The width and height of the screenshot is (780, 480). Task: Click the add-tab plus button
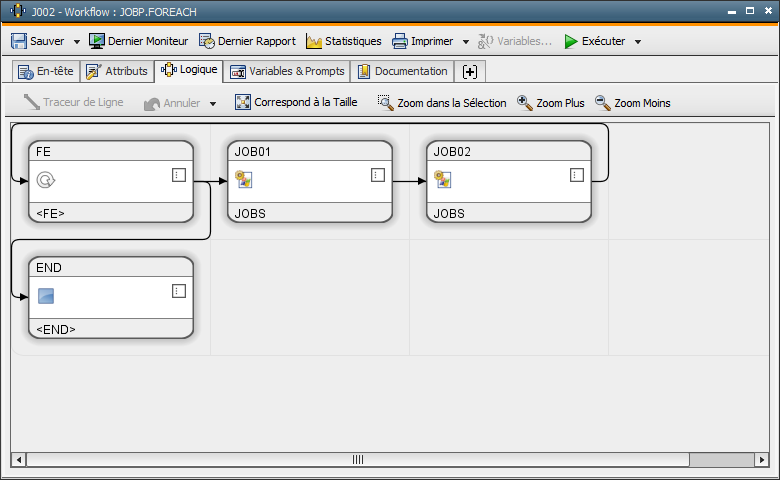coord(470,71)
